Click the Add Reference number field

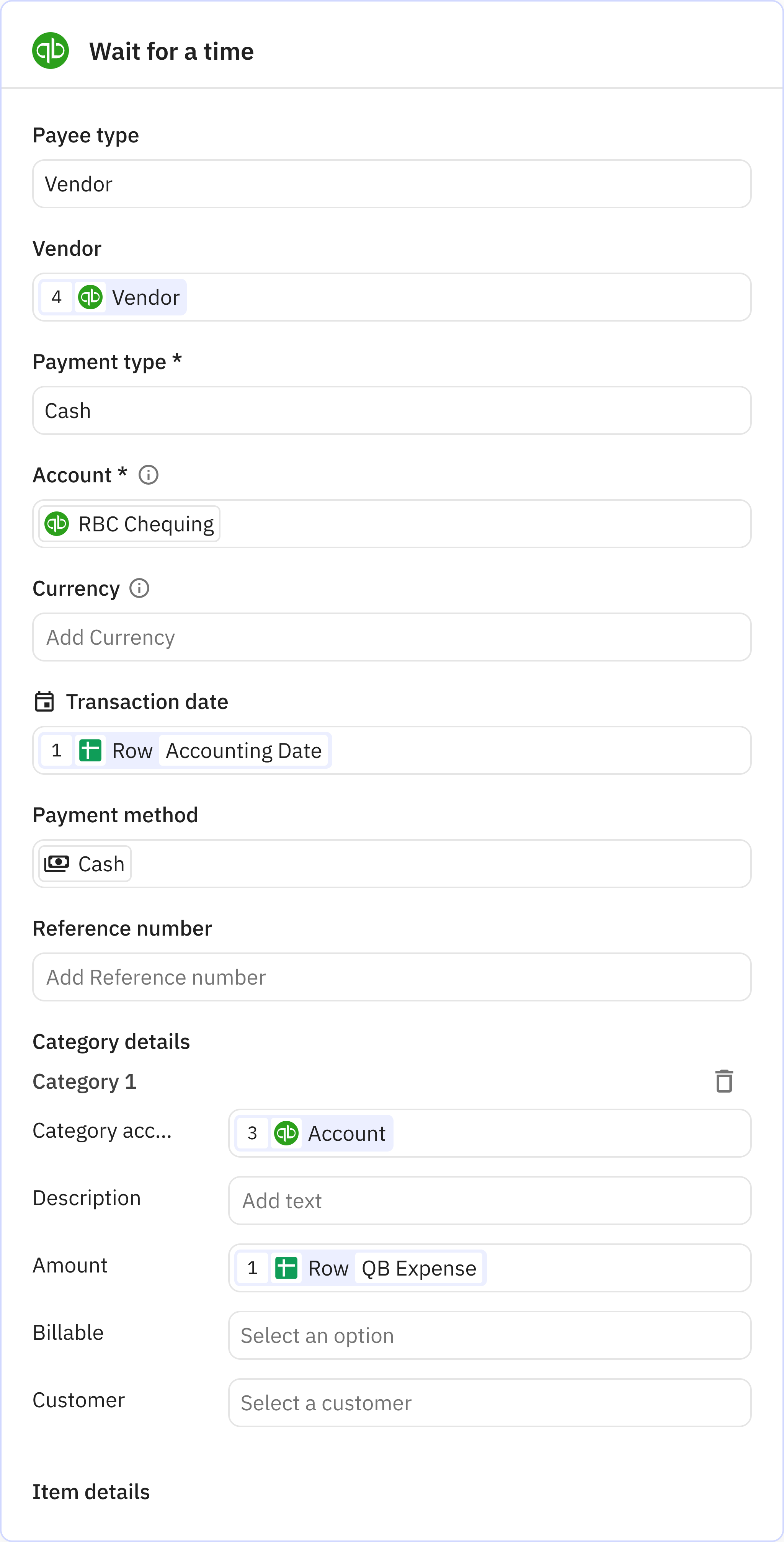pyautogui.click(x=391, y=977)
